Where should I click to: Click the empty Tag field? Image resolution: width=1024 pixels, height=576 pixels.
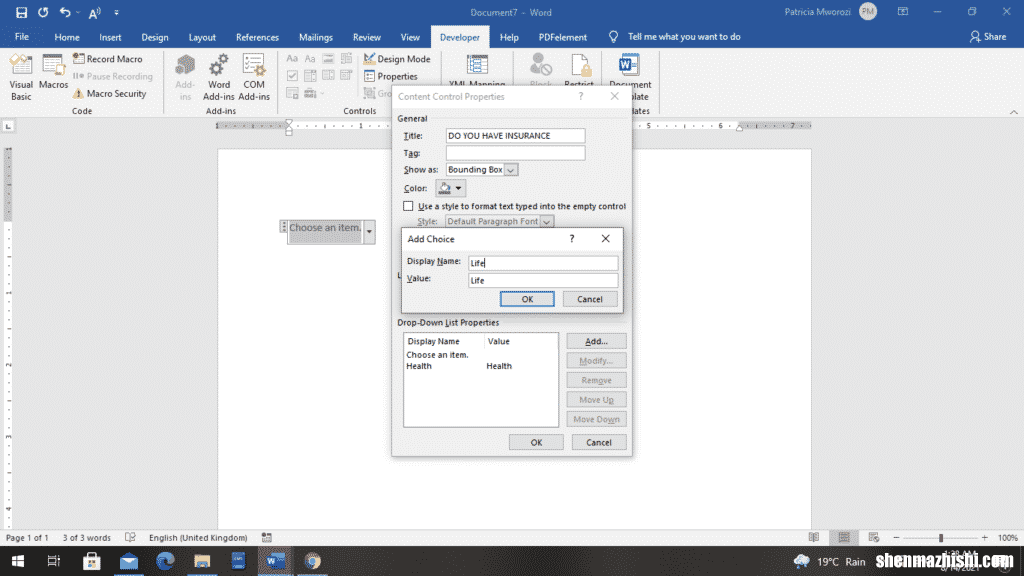pyautogui.click(x=515, y=153)
